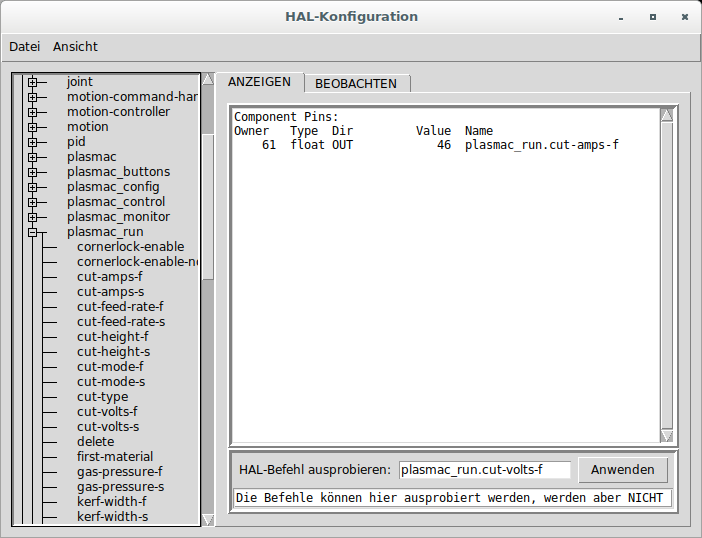Select cut-mode-s in tree
Screen dimensions: 702x538
pyautogui.click(x=111, y=382)
